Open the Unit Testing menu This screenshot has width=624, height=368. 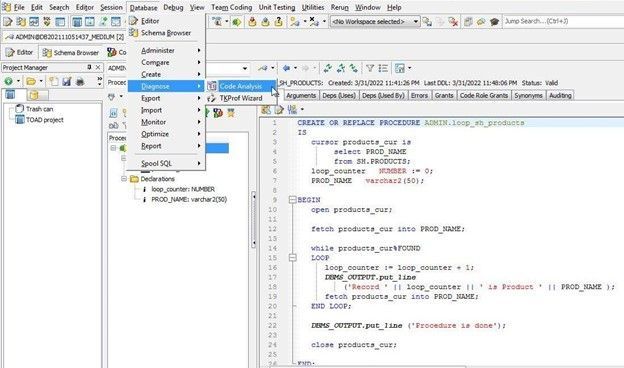[277, 7]
